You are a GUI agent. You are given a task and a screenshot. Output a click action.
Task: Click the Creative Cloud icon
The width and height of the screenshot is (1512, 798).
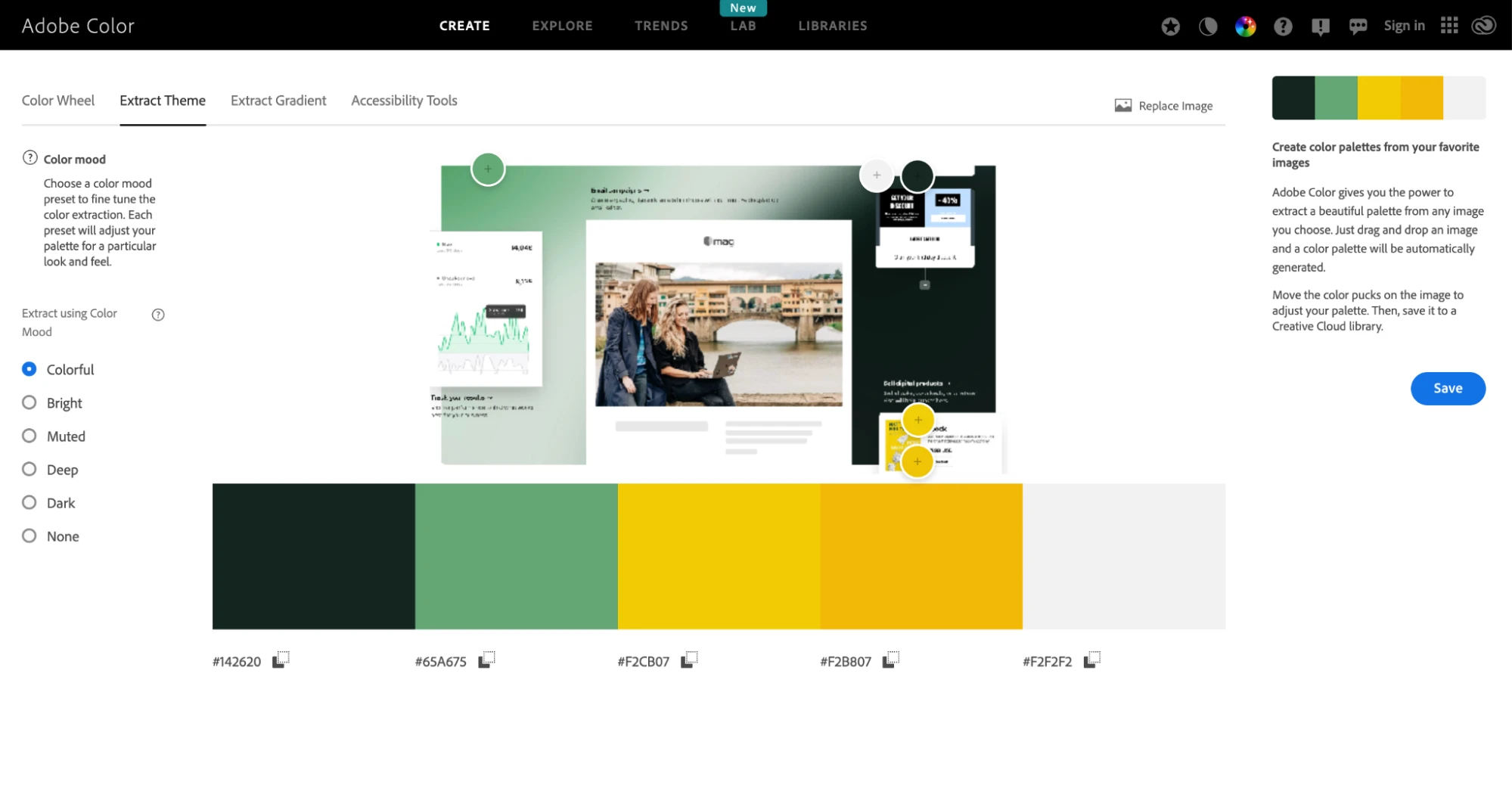(x=1483, y=26)
